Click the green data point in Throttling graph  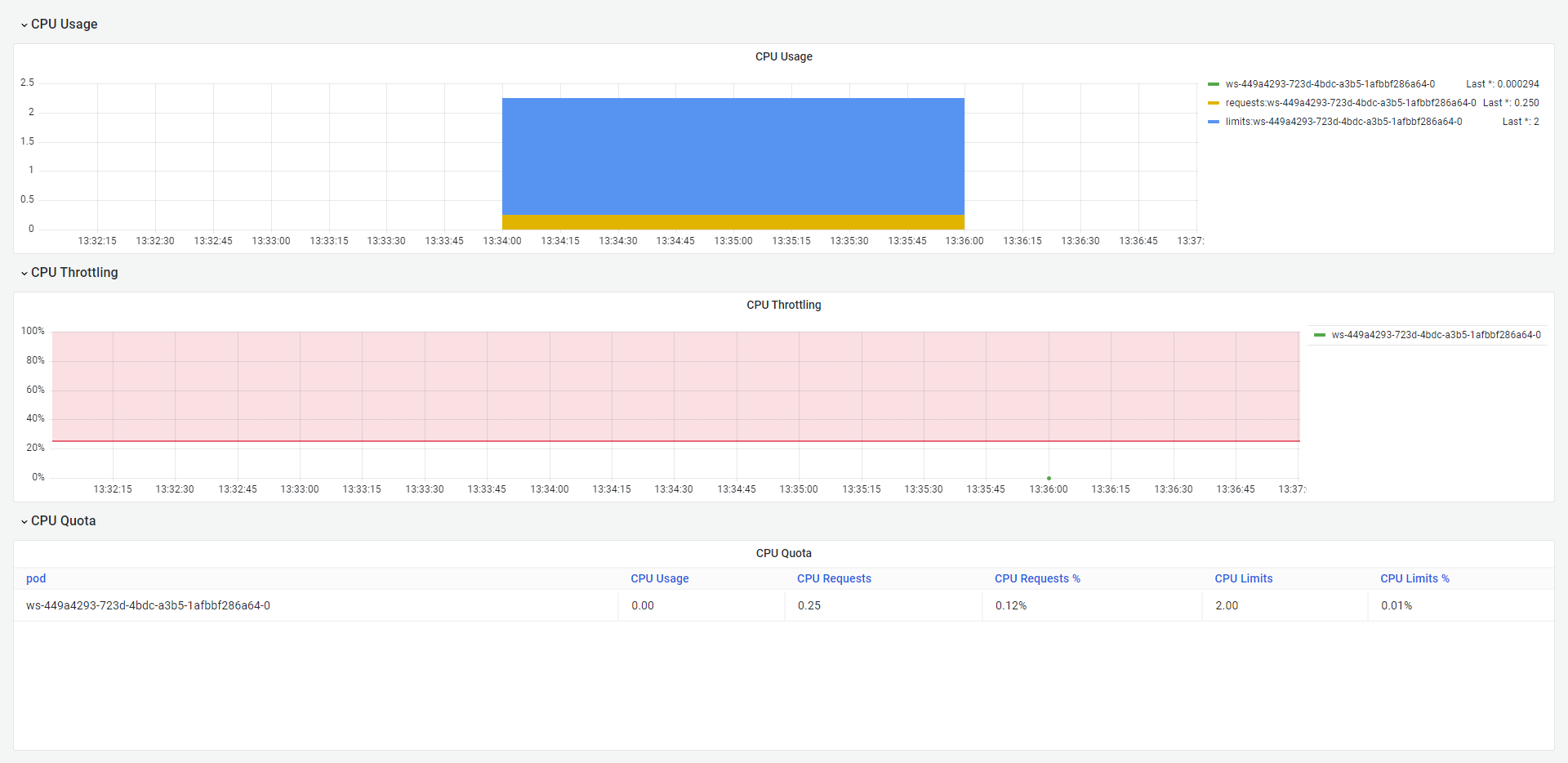click(x=1049, y=478)
